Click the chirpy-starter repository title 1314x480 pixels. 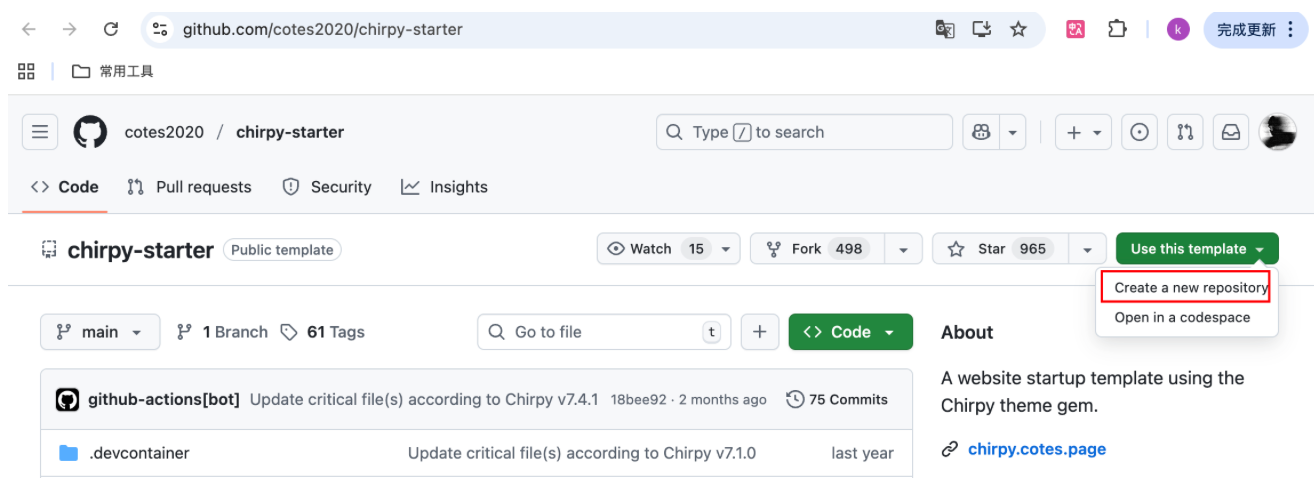pos(140,250)
